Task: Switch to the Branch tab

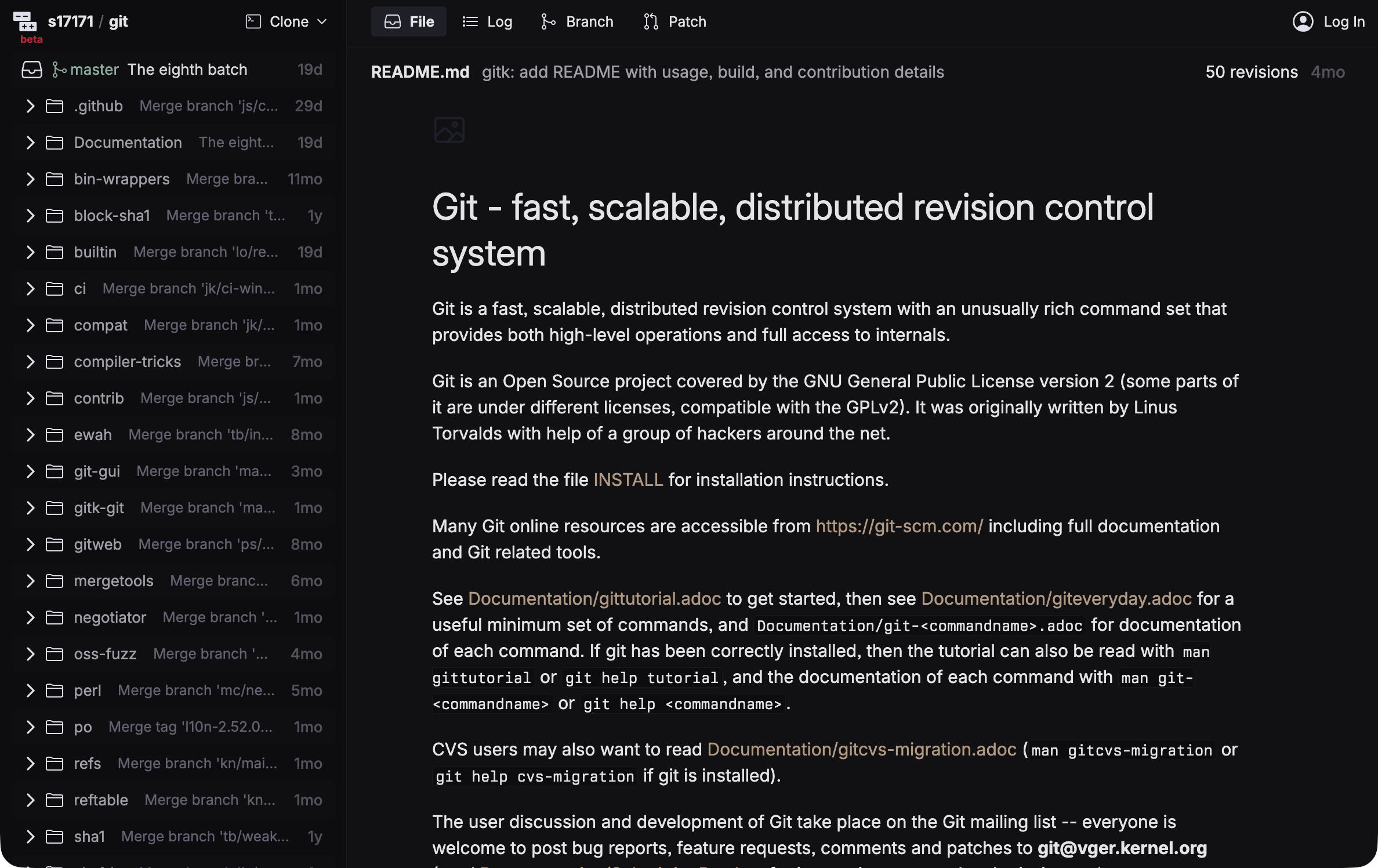Action: [x=577, y=21]
